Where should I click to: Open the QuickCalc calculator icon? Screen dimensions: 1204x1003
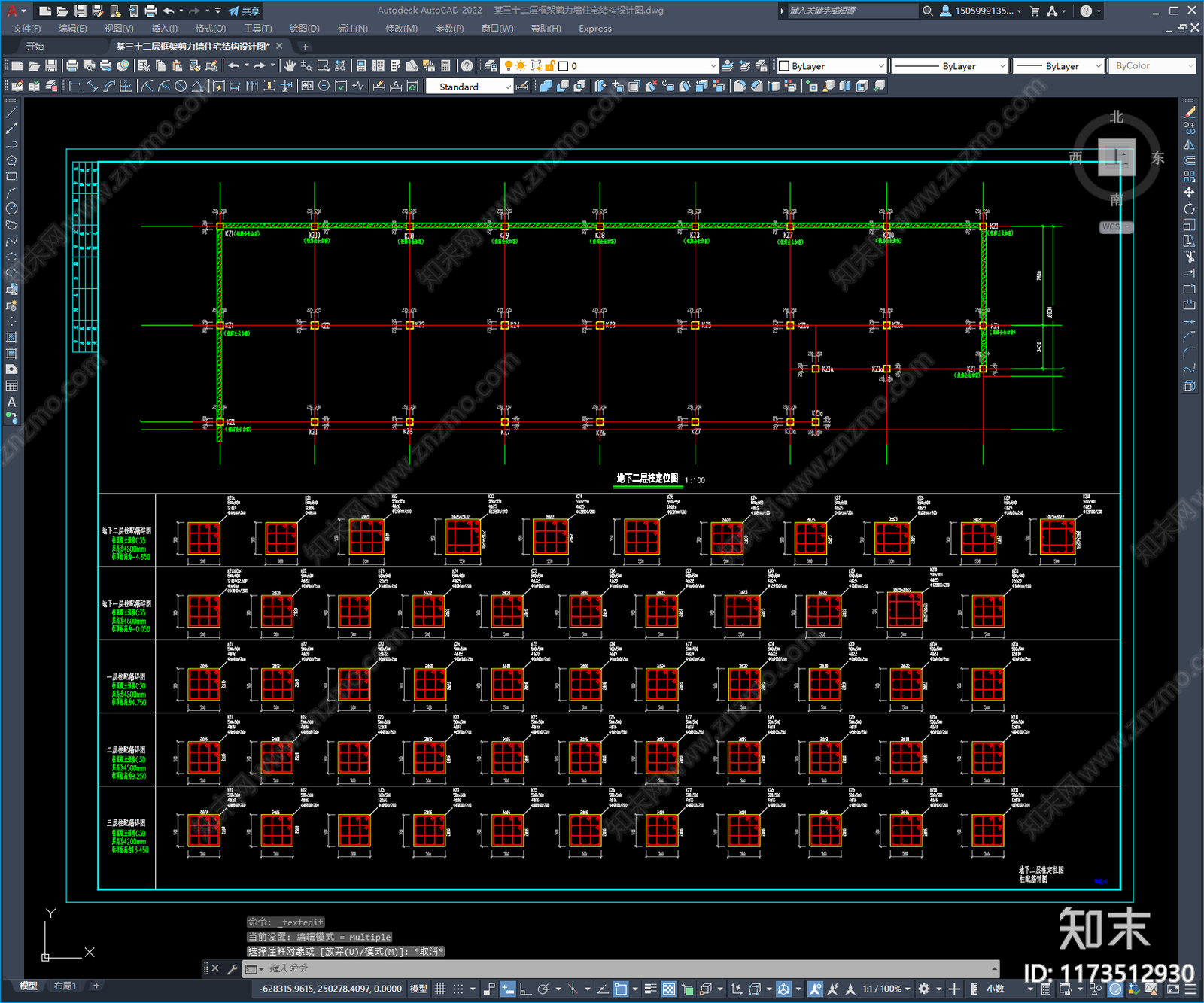[x=445, y=66]
